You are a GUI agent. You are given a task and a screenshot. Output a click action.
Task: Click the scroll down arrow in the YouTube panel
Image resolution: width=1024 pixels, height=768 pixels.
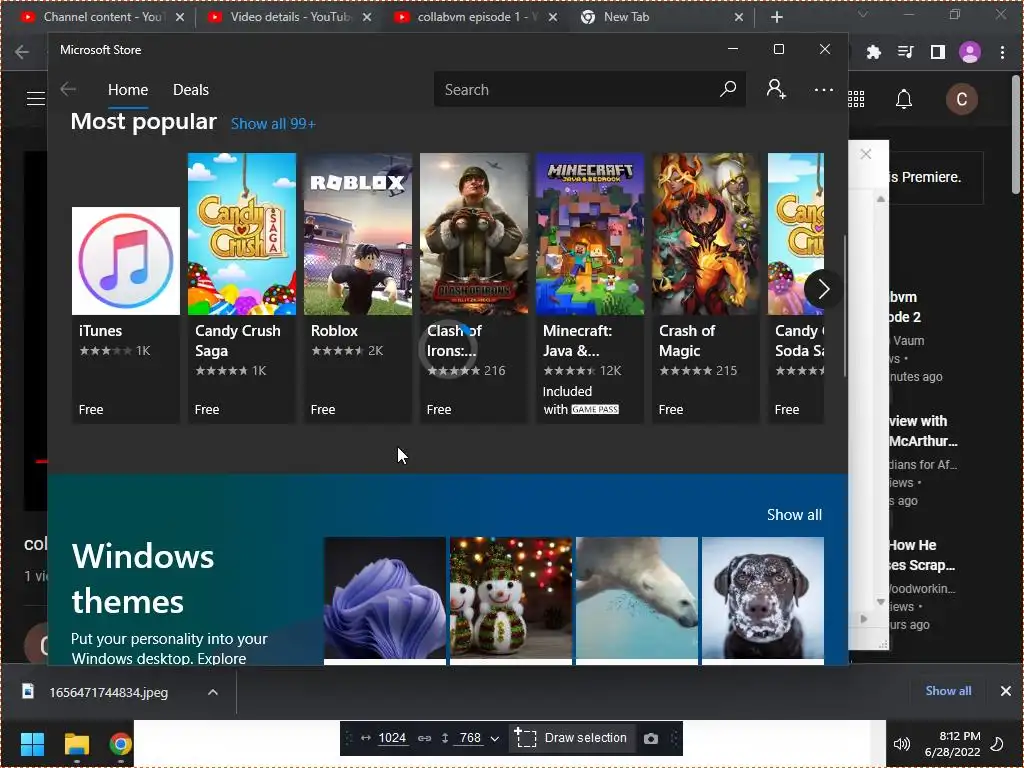pyautogui.click(x=881, y=601)
